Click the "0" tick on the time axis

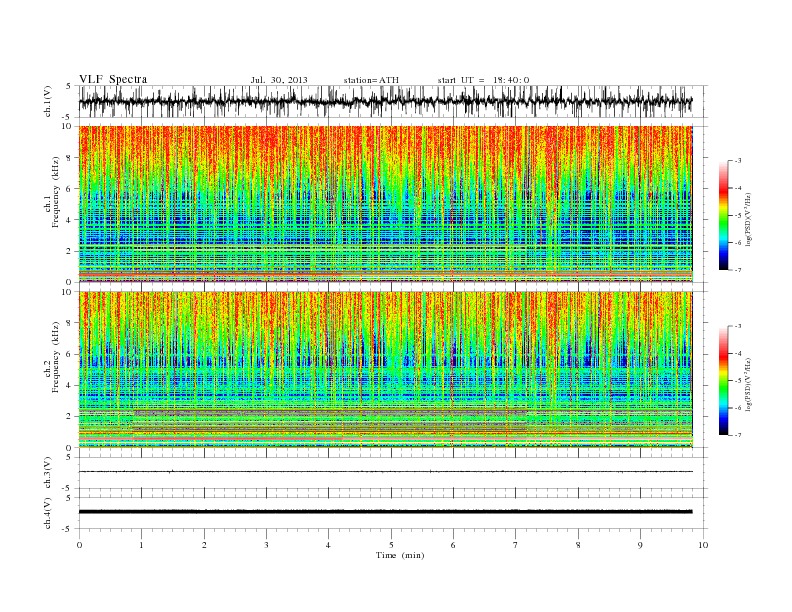(79, 545)
